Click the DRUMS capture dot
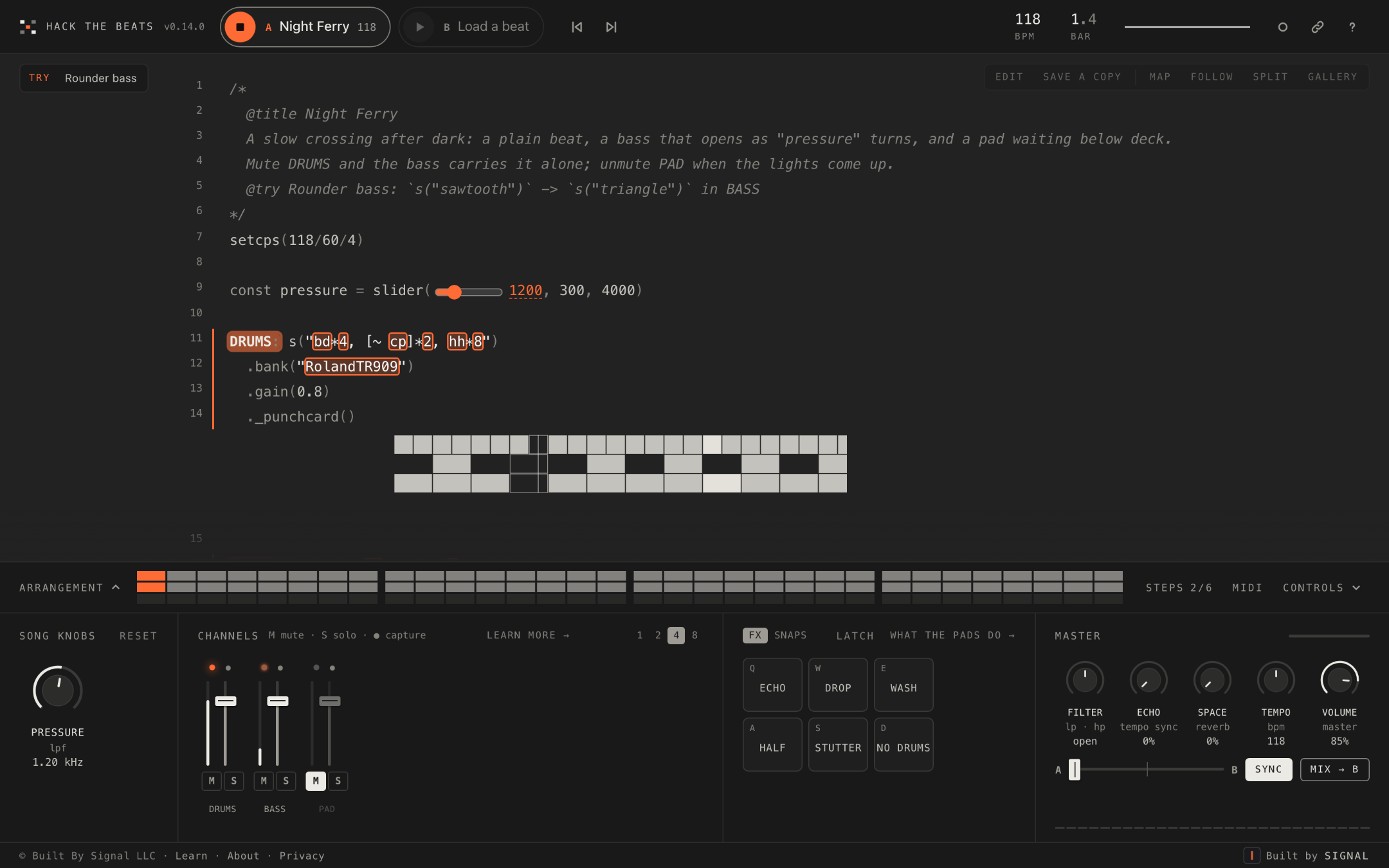This screenshot has height=868, width=1389. [x=228, y=668]
